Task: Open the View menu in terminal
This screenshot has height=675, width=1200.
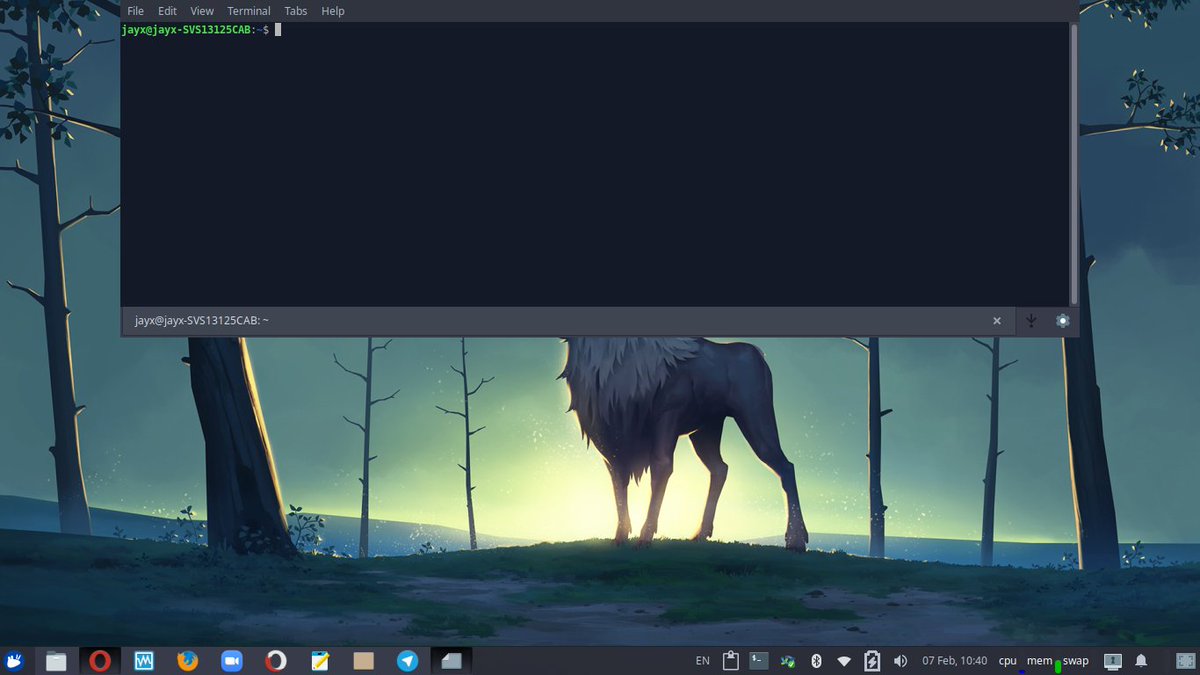Action: [202, 11]
